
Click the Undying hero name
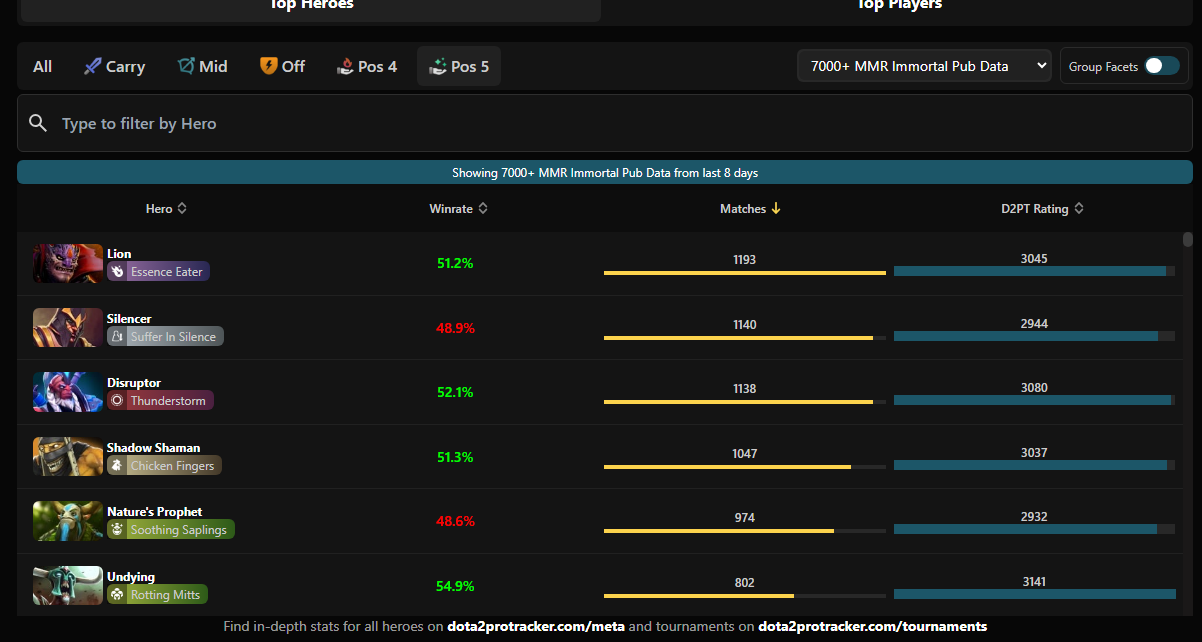pyautogui.click(x=131, y=577)
